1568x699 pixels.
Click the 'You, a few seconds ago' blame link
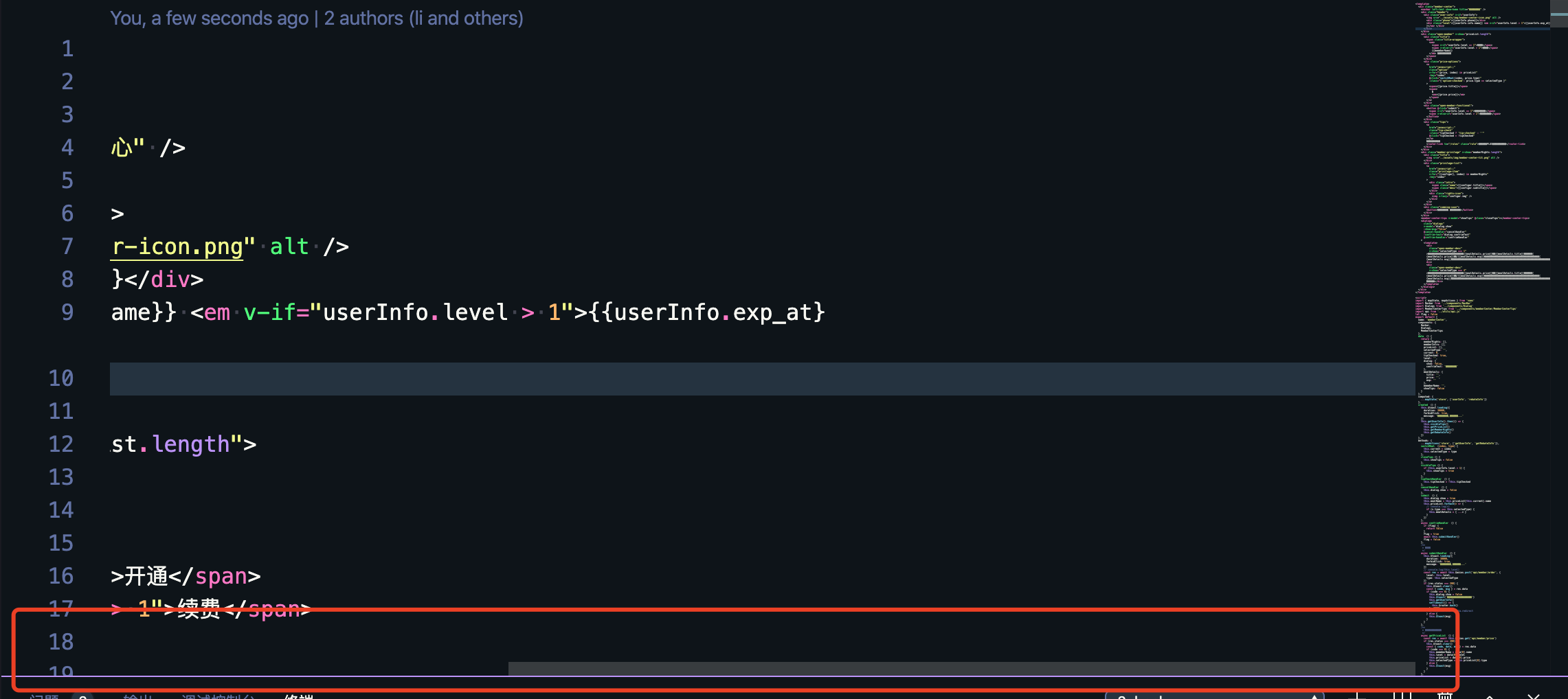(209, 18)
